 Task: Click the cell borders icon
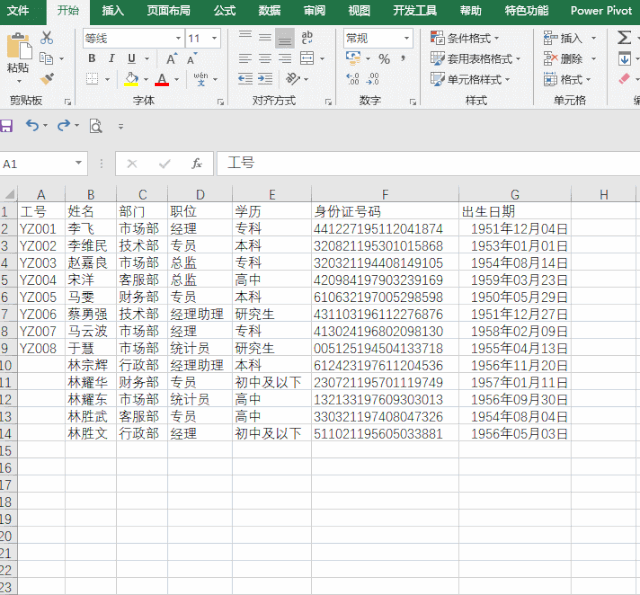coord(92,79)
